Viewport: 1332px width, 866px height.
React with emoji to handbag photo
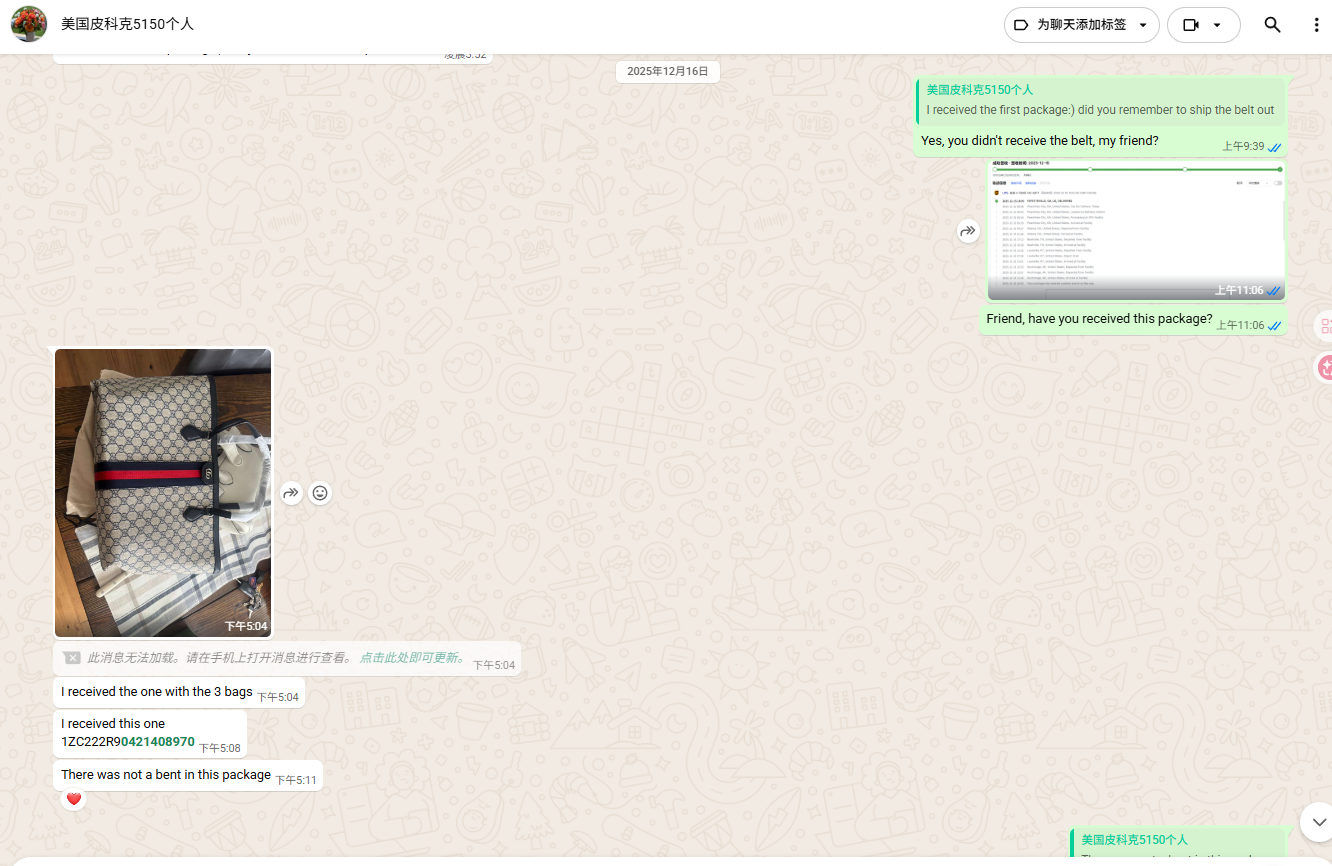[x=320, y=493]
